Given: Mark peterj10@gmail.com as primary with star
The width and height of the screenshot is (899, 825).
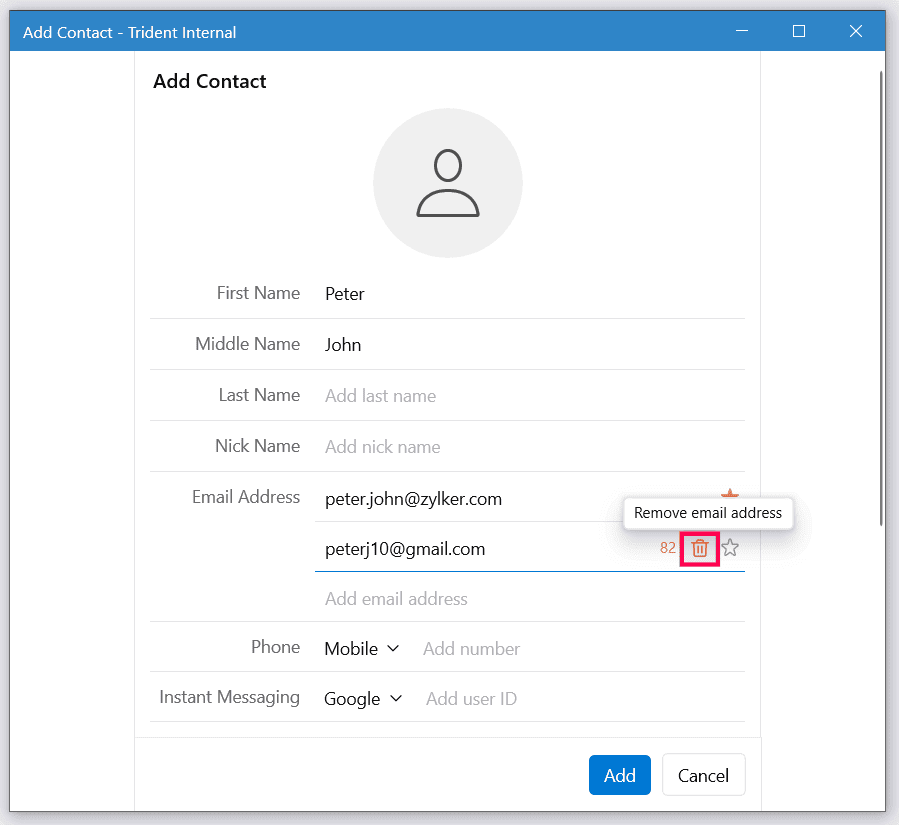Looking at the screenshot, I should (730, 548).
